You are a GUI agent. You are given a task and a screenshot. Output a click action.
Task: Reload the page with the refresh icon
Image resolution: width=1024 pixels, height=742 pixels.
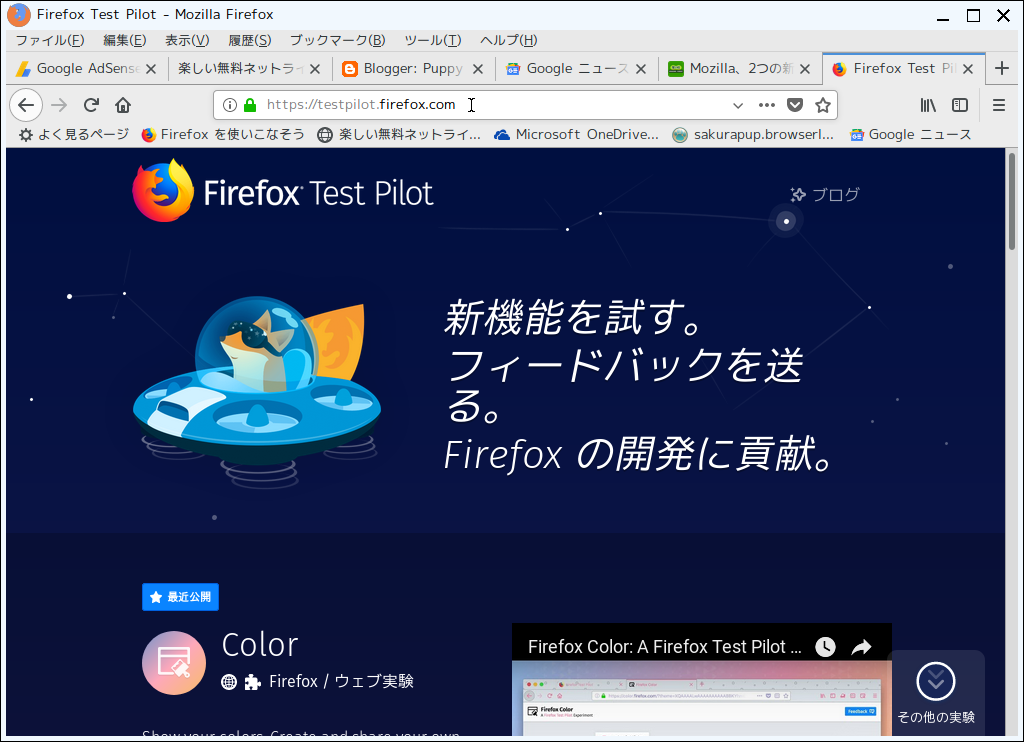pos(90,104)
